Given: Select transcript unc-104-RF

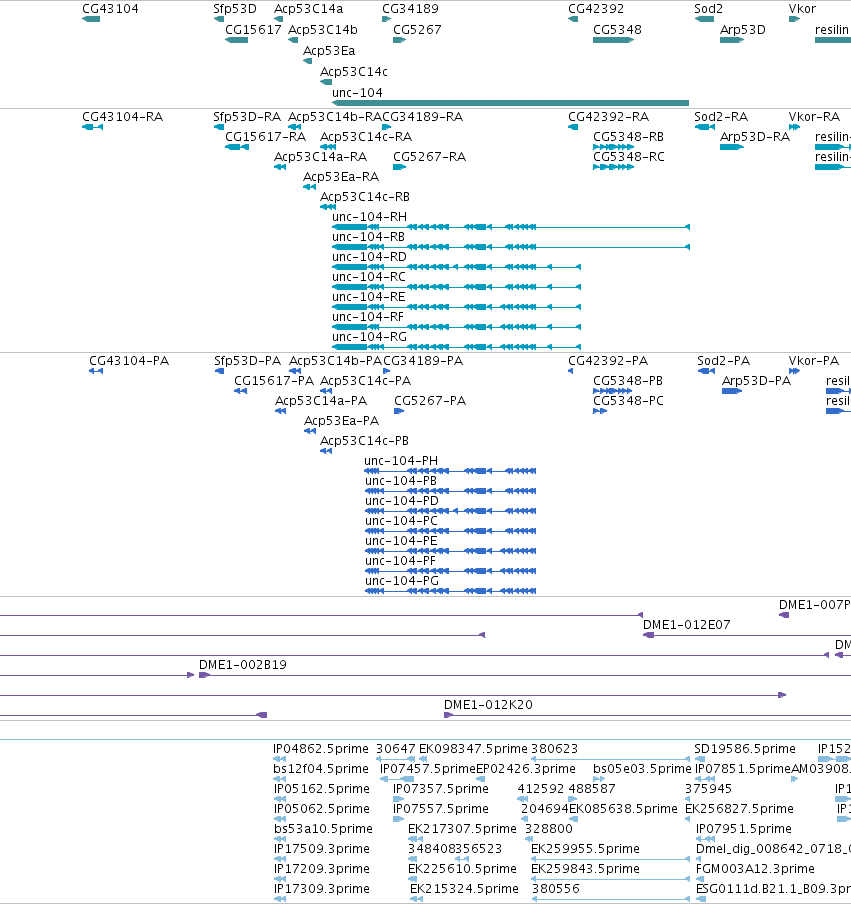Looking at the screenshot, I should coord(456,327).
